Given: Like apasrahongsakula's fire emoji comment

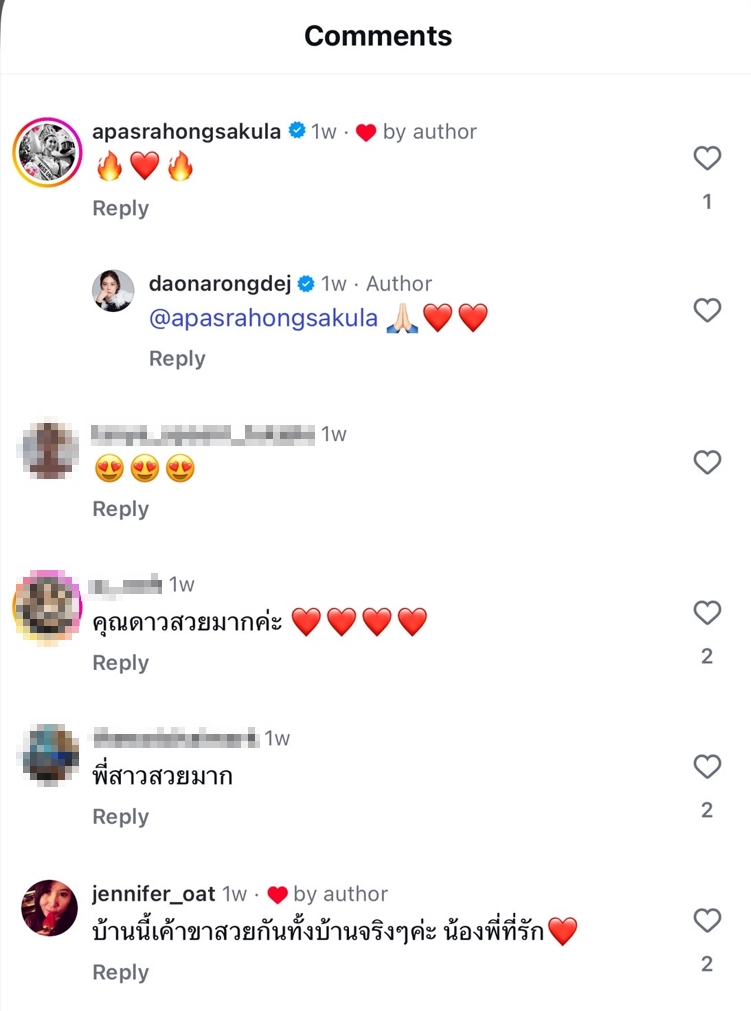Looking at the screenshot, I should click(x=707, y=158).
